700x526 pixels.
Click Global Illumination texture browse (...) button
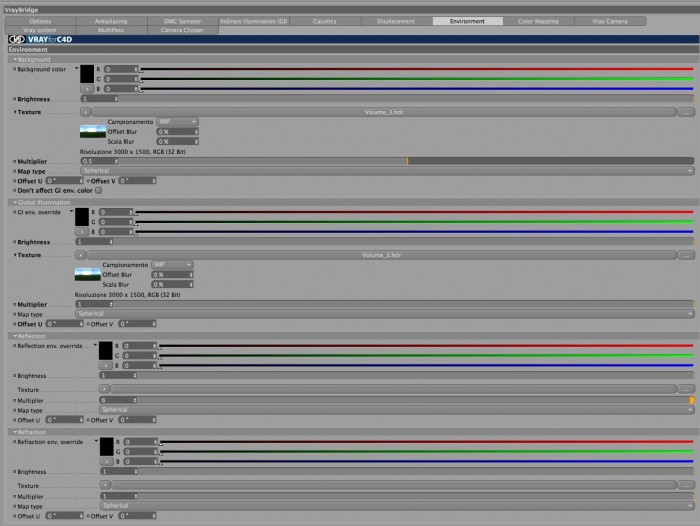tap(686, 255)
